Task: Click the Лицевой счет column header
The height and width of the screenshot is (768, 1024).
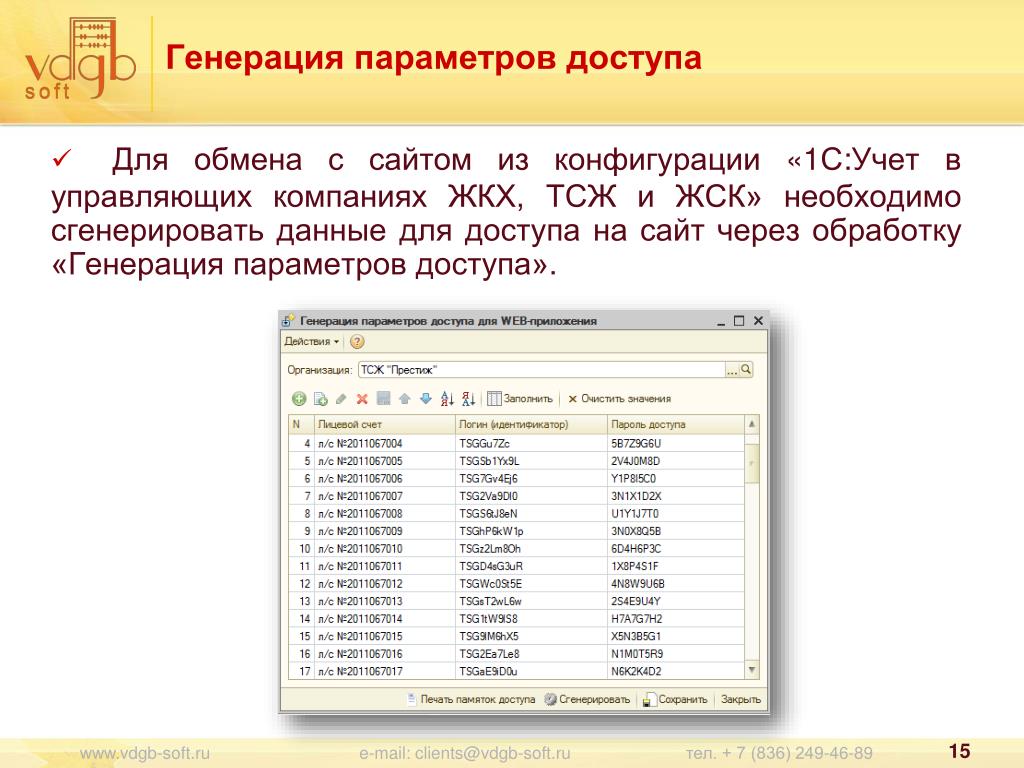Action: (x=384, y=424)
